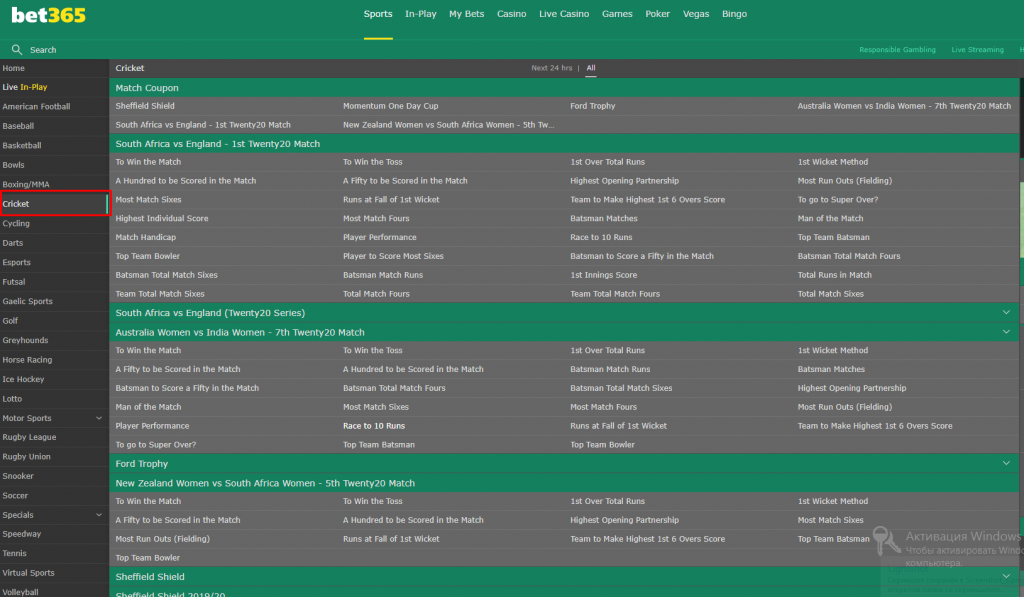Expand the Sheffield Shield section chevron
The width and height of the screenshot is (1024, 597).
(1006, 577)
